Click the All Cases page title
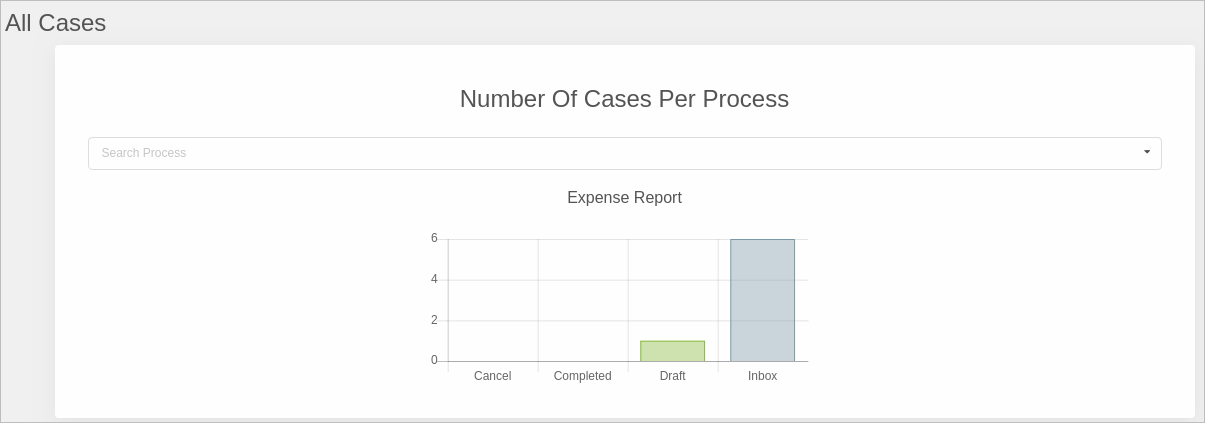The image size is (1205, 423). tap(56, 23)
